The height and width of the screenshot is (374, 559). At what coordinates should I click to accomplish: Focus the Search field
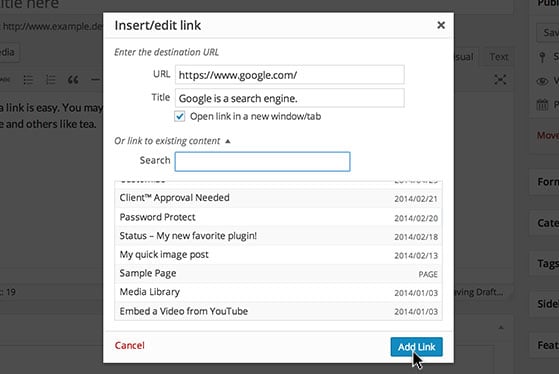point(262,162)
